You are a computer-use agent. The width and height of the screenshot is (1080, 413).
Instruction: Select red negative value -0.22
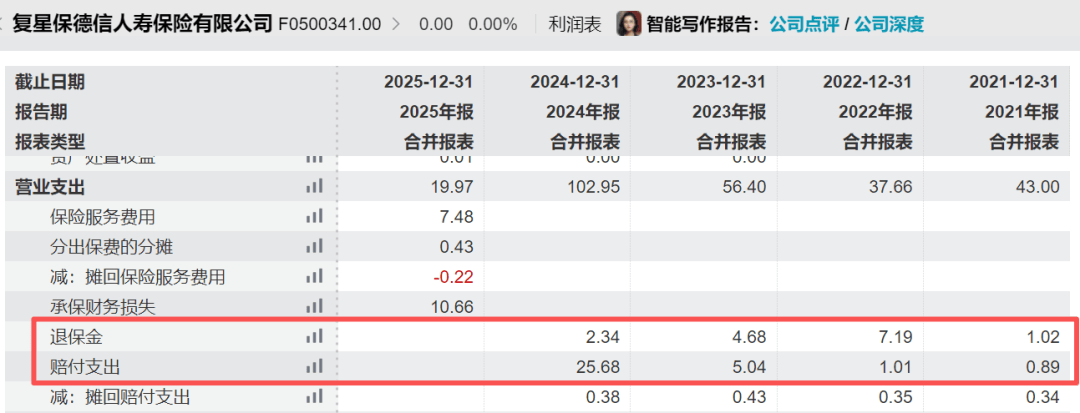tap(454, 277)
